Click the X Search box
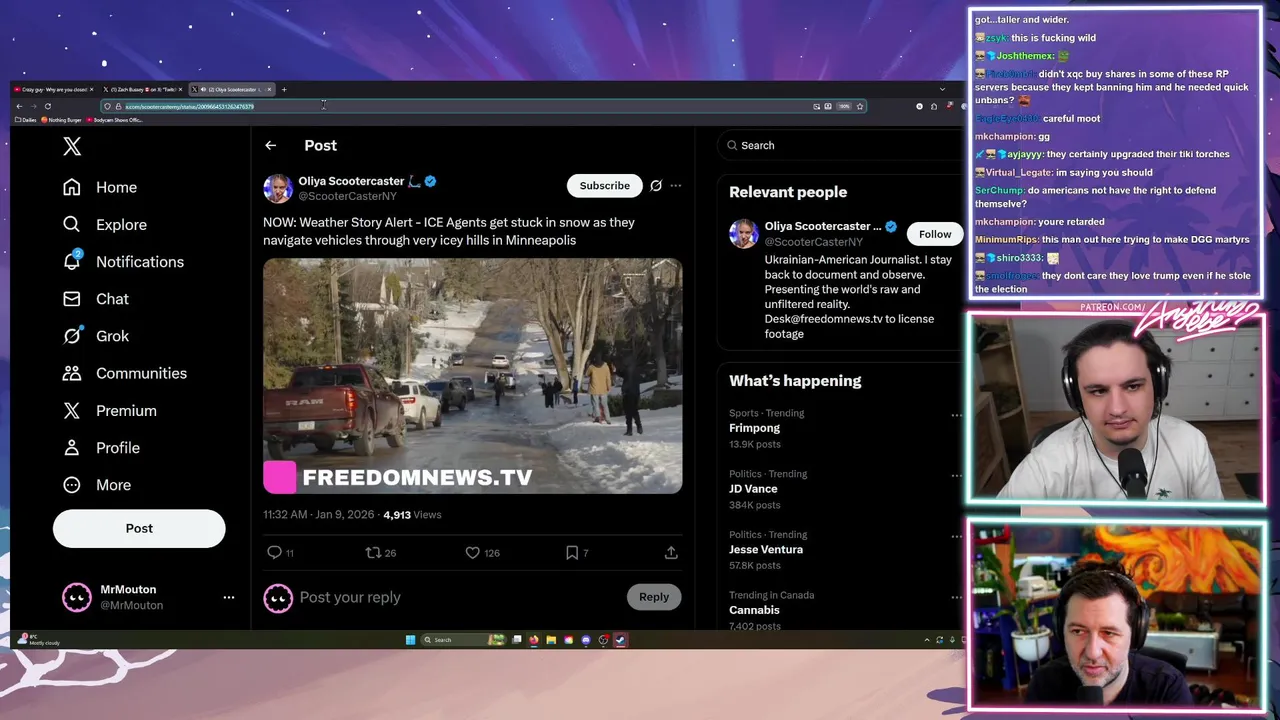The height and width of the screenshot is (720, 1280). pyautogui.click(x=840, y=145)
